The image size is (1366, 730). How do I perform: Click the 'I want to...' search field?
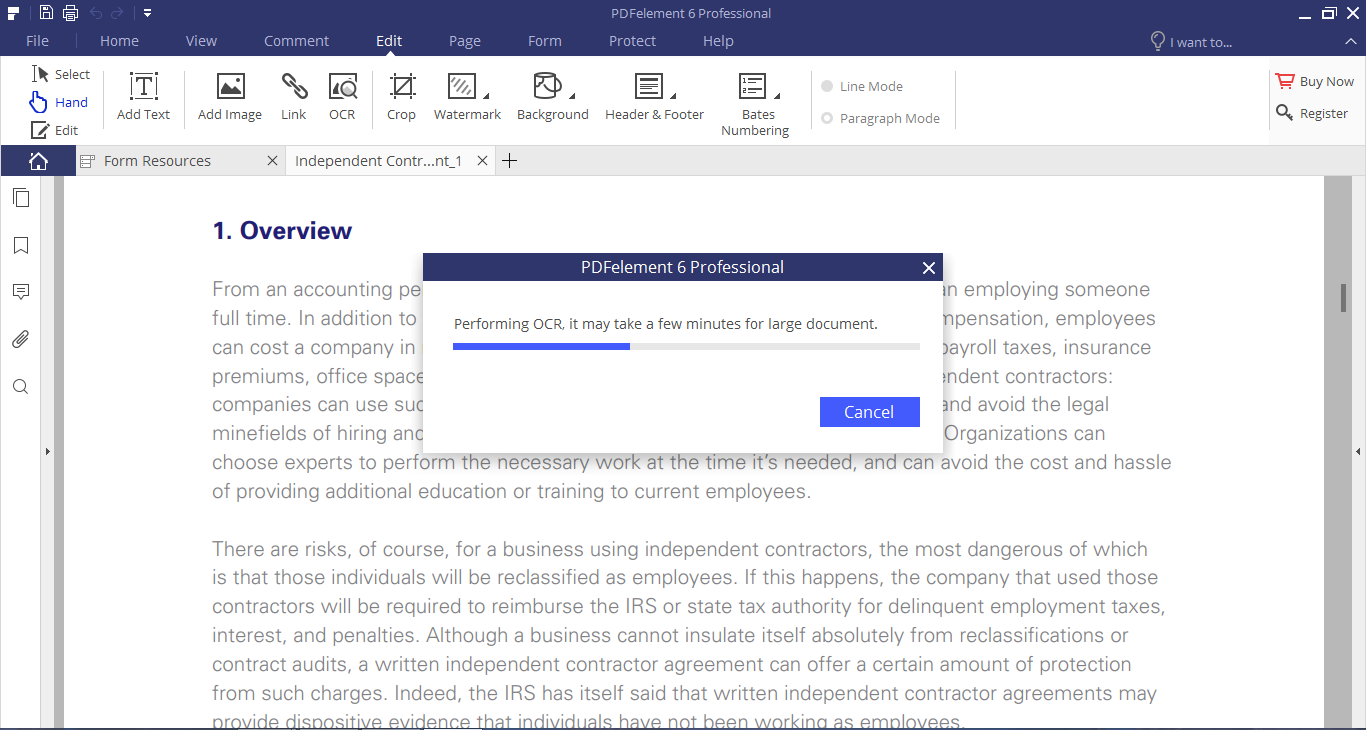[x=1191, y=41]
